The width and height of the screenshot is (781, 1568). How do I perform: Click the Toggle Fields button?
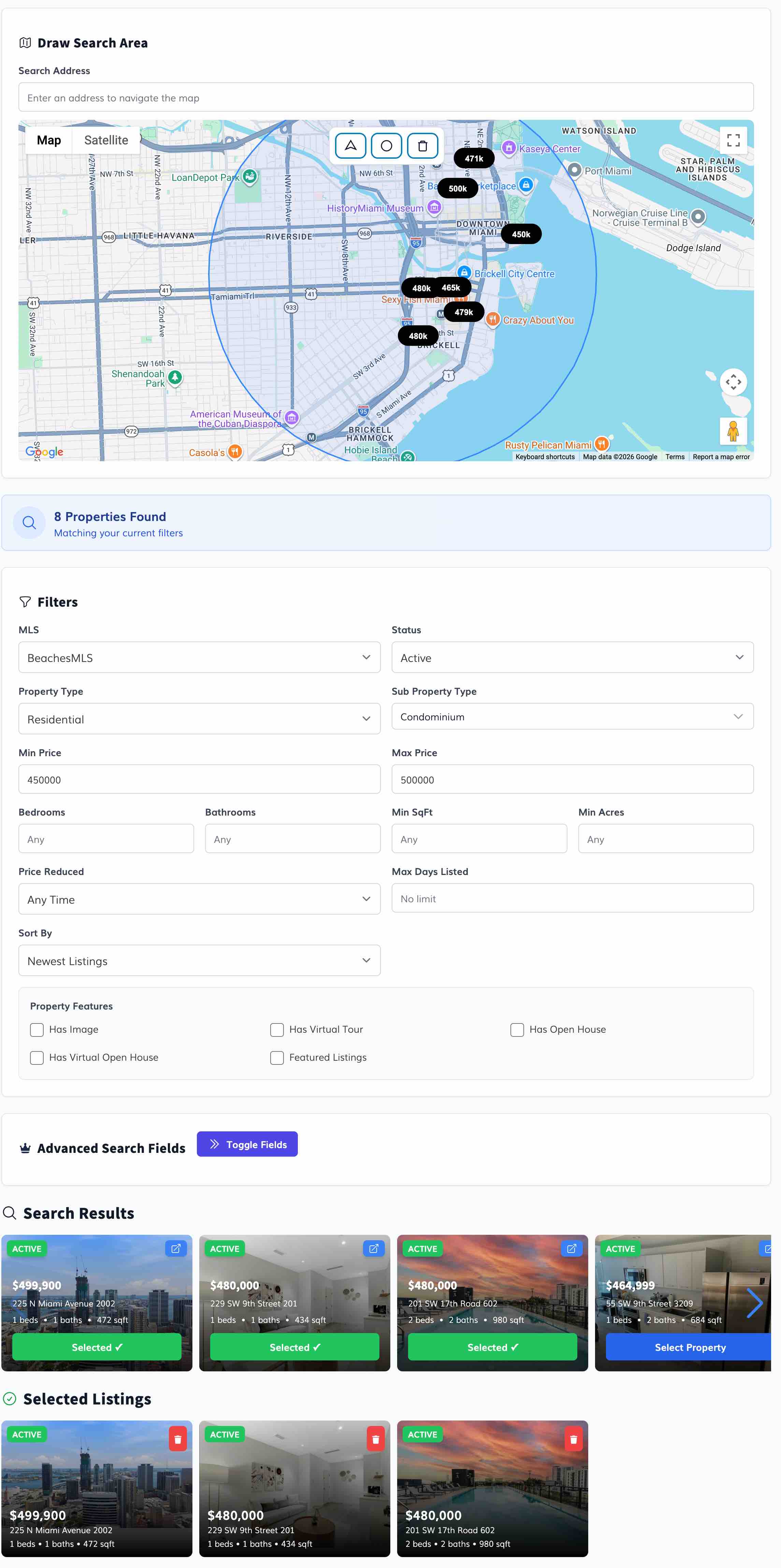[247, 1144]
